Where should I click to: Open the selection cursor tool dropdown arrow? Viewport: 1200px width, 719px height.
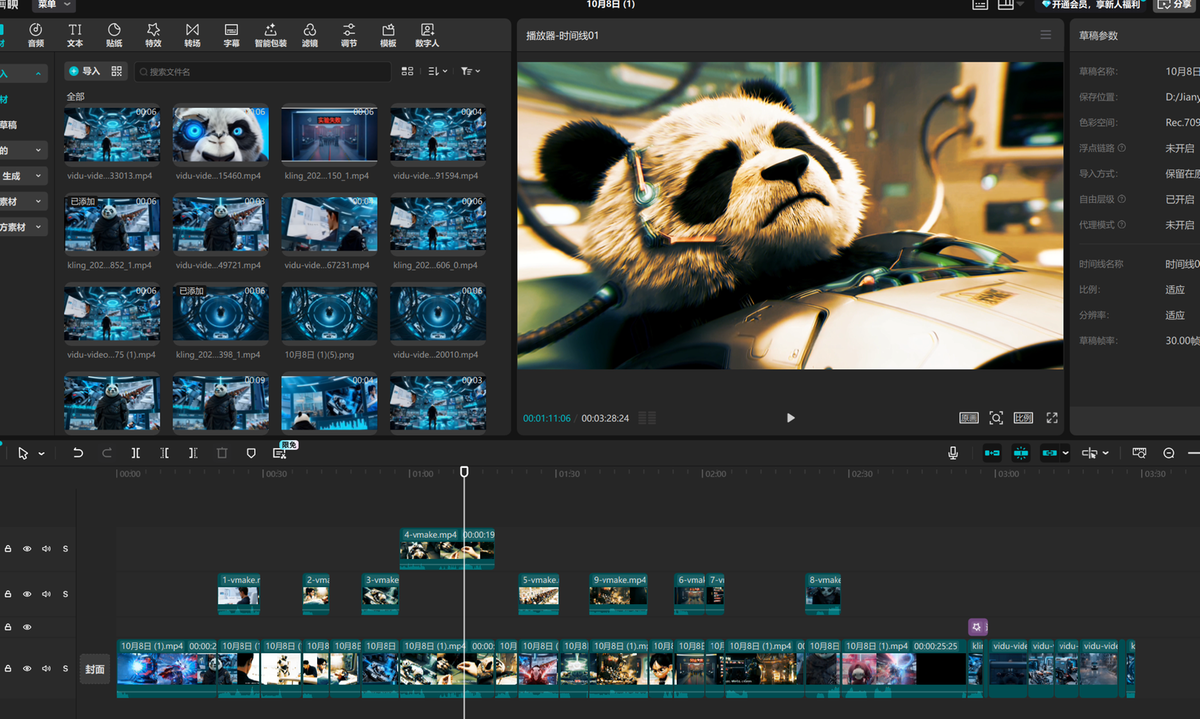pos(41,454)
